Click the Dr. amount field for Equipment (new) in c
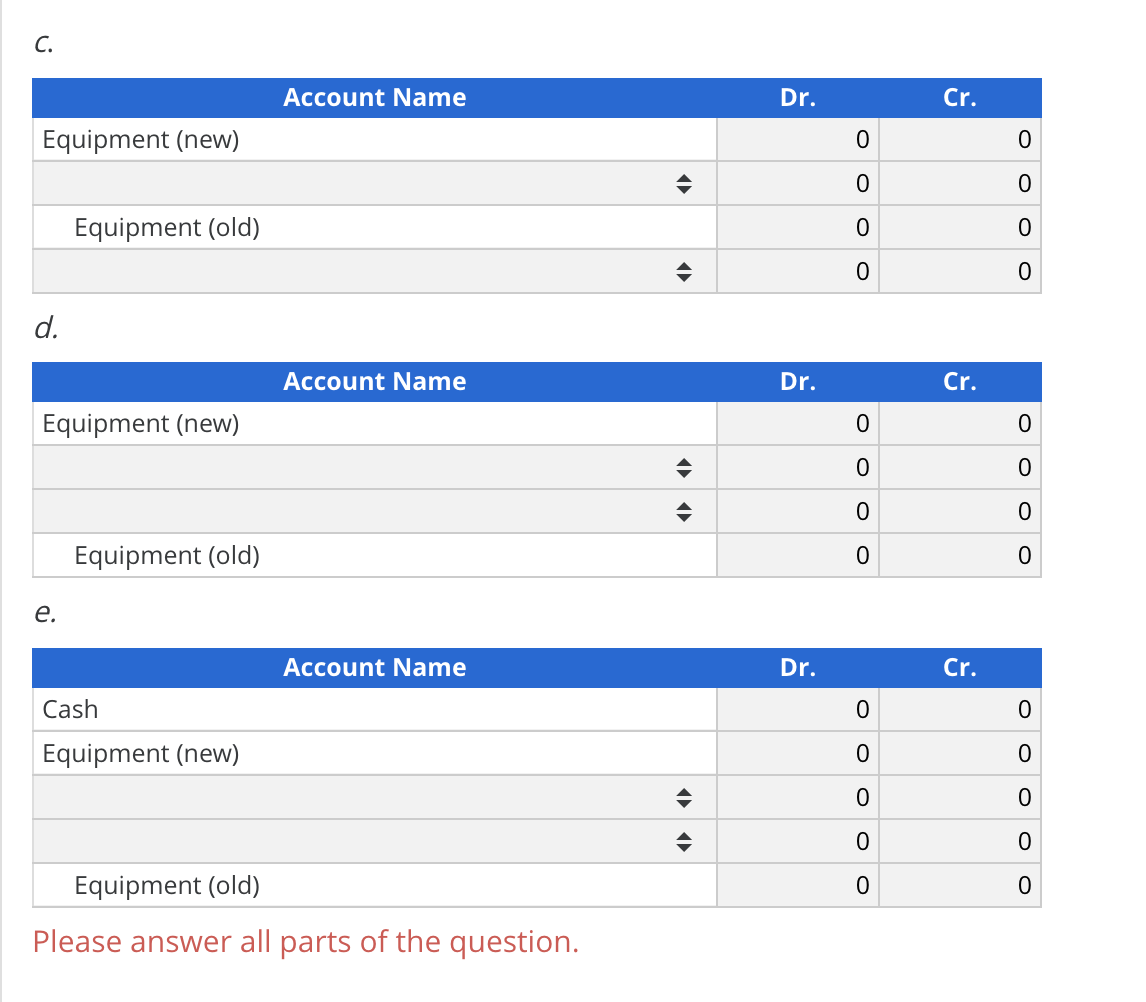The width and height of the screenshot is (1146, 1002). click(x=797, y=139)
